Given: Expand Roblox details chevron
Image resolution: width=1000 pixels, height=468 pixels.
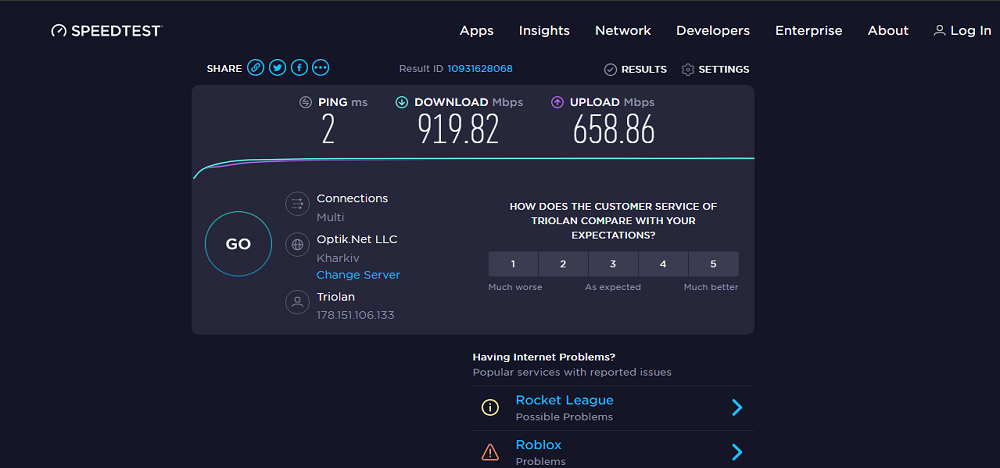Looking at the screenshot, I should [x=737, y=452].
